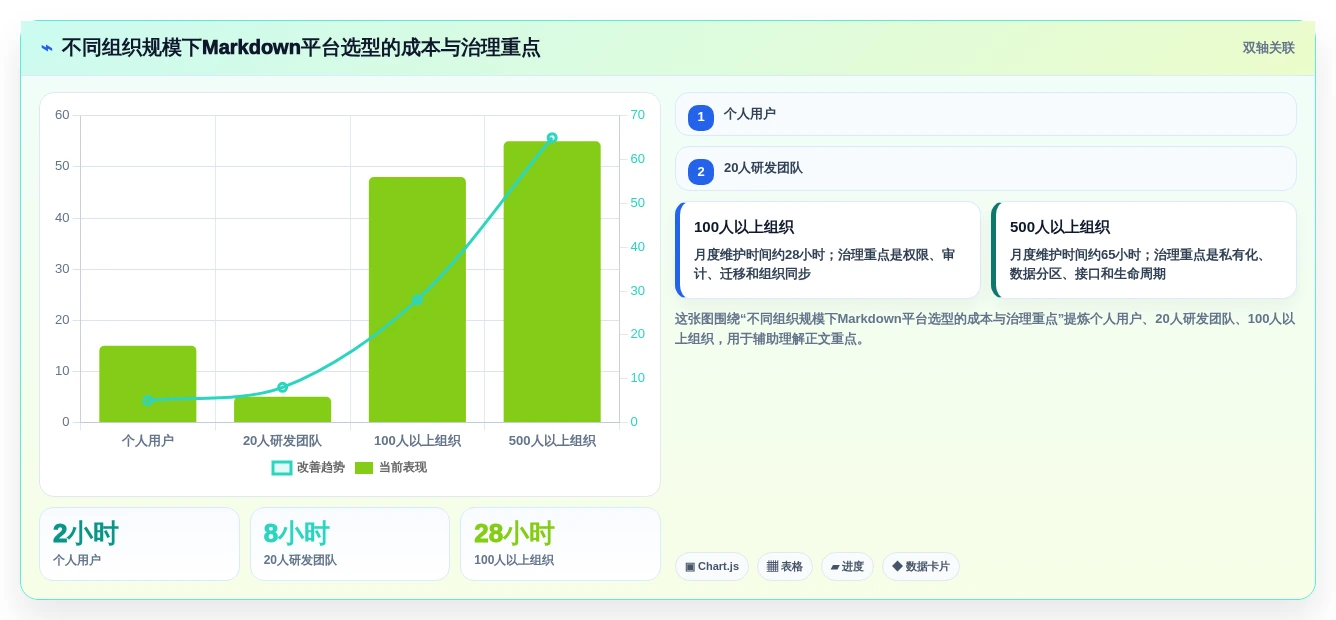Image resolution: width=1336 pixels, height=620 pixels.
Task: Click the chart title 不同组织规模下Markdown平台选型的成本与治理重点
Action: pyautogui.click(x=301, y=47)
